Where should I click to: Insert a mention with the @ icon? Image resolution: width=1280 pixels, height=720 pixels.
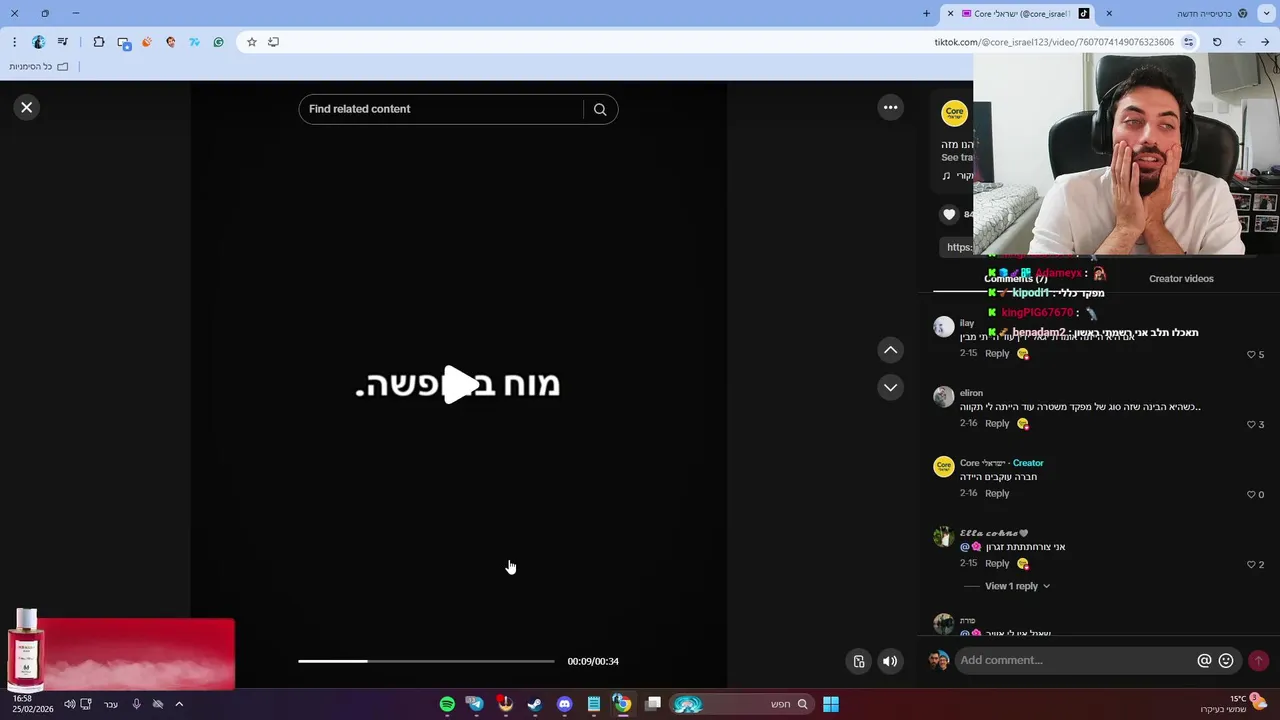(1204, 661)
